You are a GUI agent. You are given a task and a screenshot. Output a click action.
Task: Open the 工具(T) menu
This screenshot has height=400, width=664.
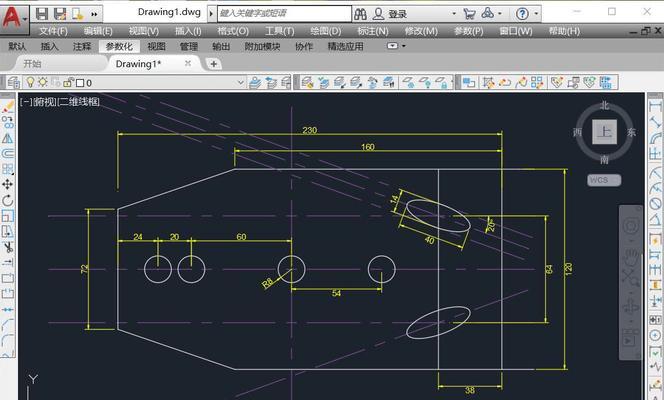[x=279, y=31]
